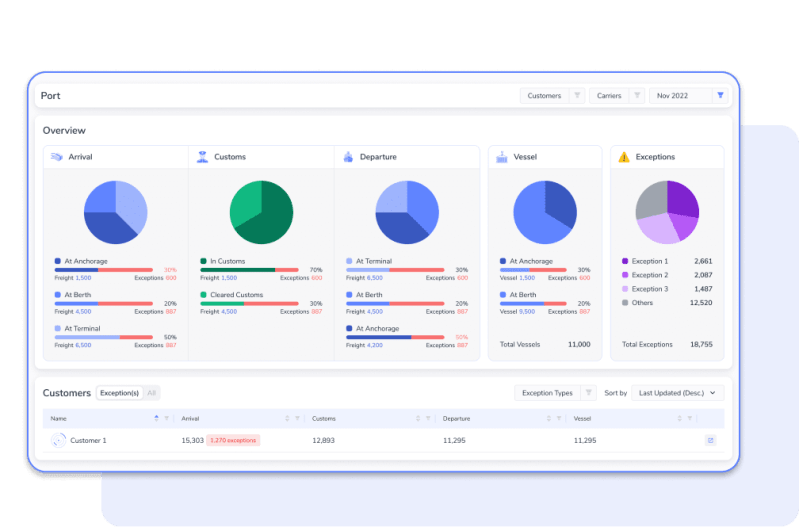The image size is (799, 527).
Task: Filter the Name column
Action: pyautogui.click(x=166, y=418)
